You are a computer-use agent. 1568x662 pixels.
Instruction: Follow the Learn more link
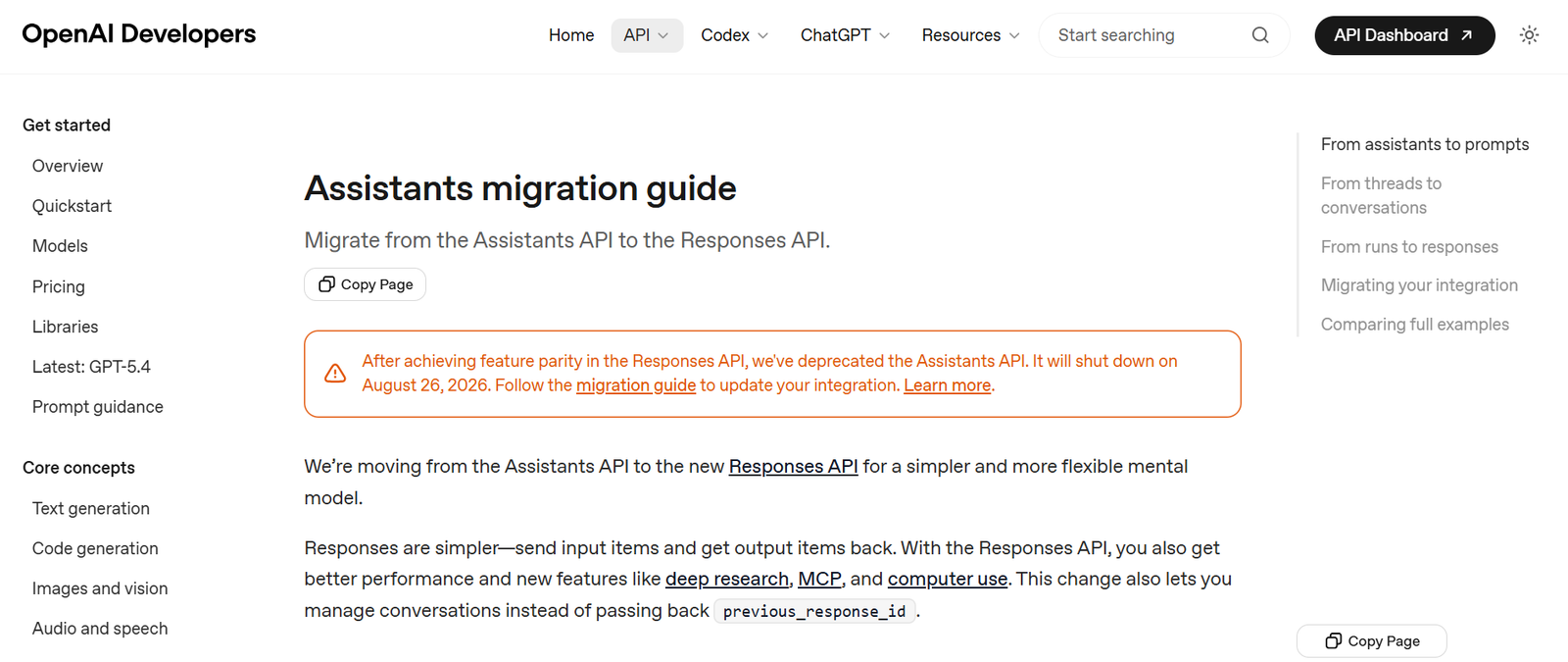tap(947, 385)
